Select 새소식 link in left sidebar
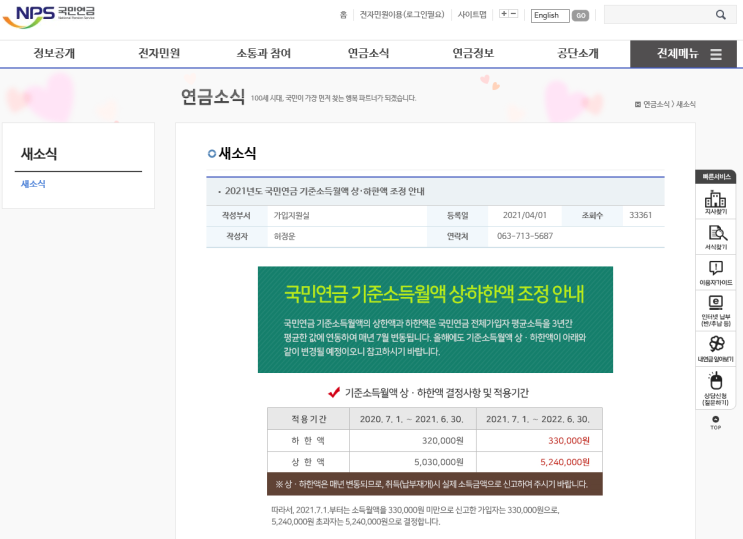Screen dimensions: 743x539 33,184
